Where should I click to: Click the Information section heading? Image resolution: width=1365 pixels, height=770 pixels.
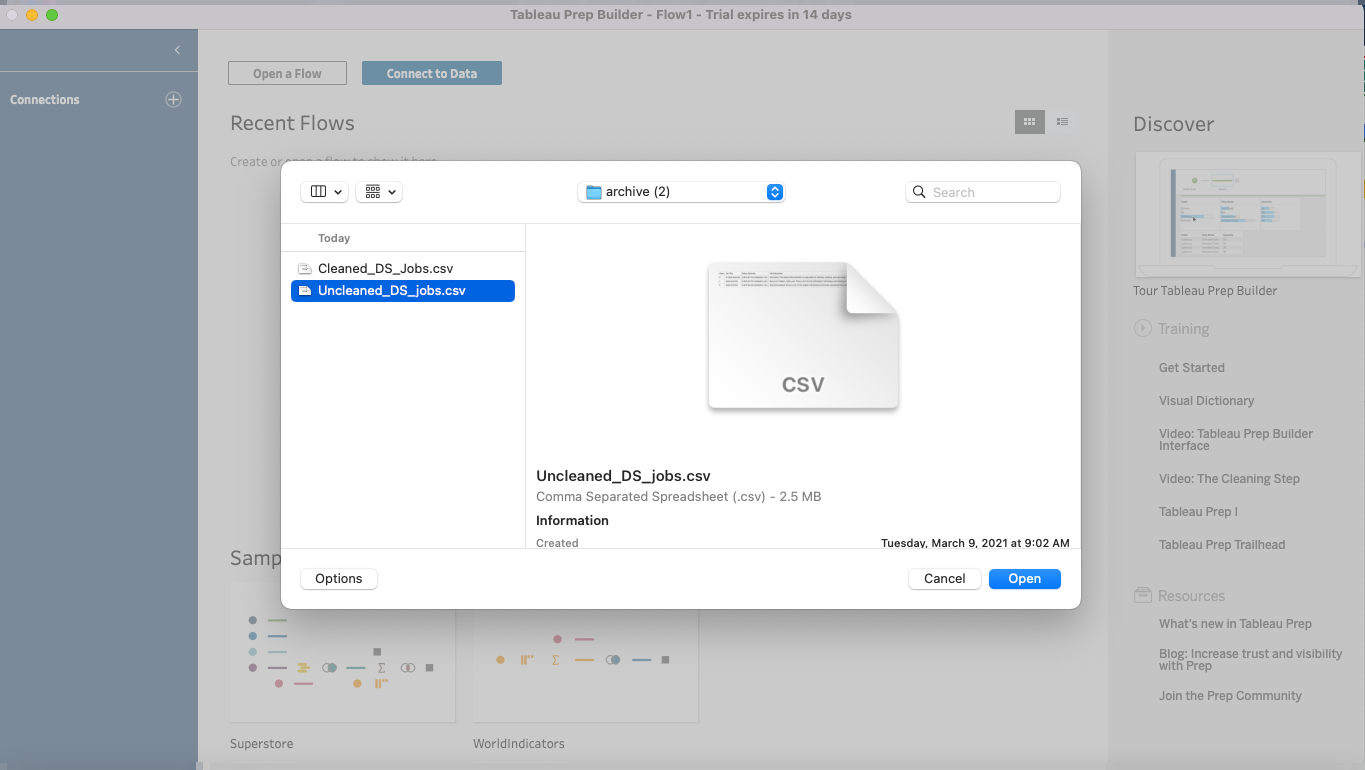[x=572, y=520]
